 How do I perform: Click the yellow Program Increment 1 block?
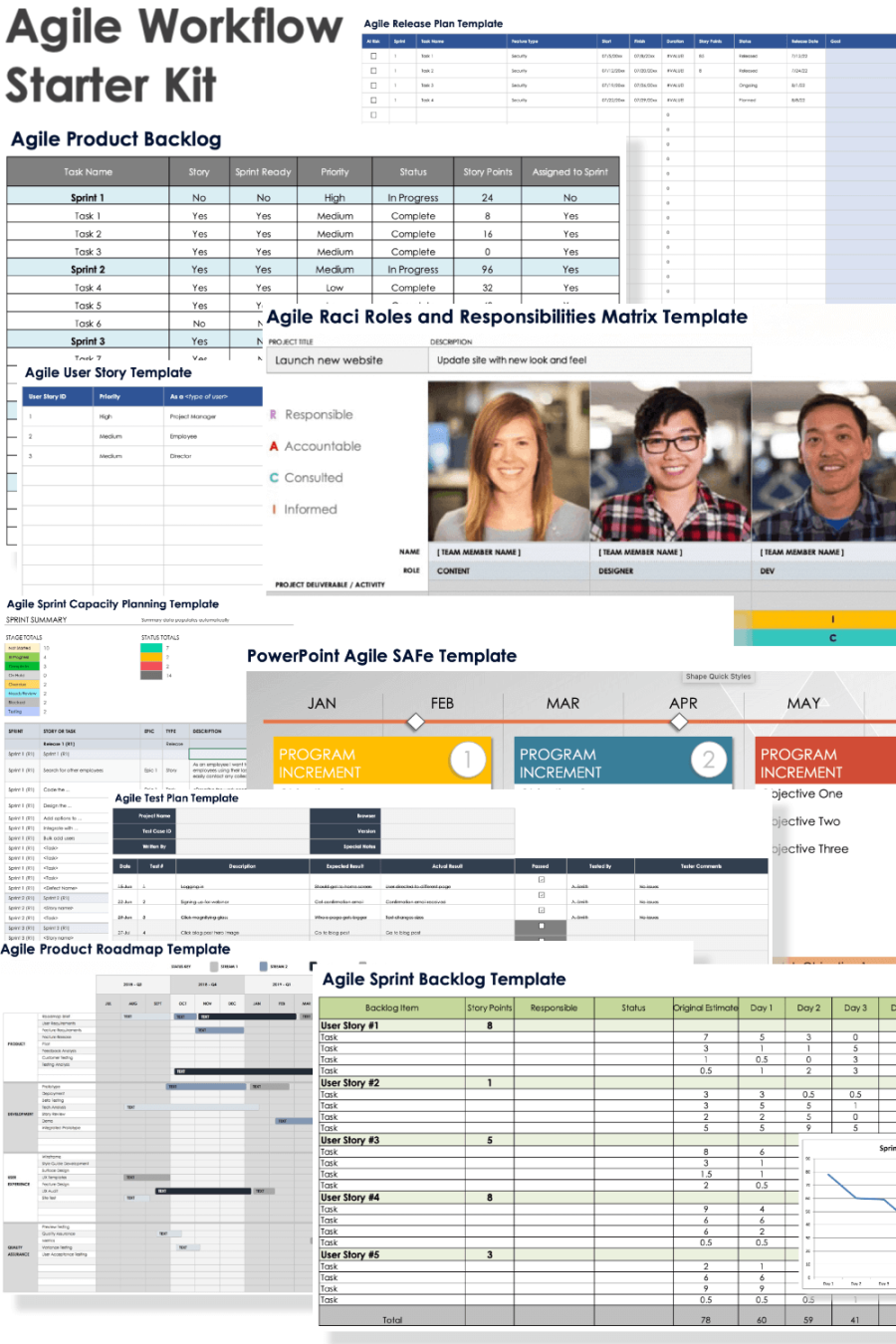pyautogui.click(x=358, y=763)
